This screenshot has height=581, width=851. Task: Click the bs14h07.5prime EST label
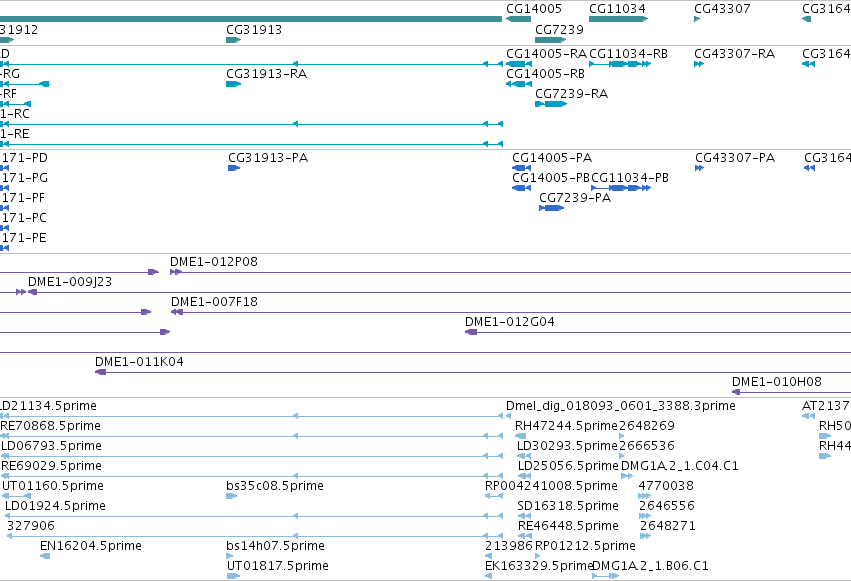(275, 546)
